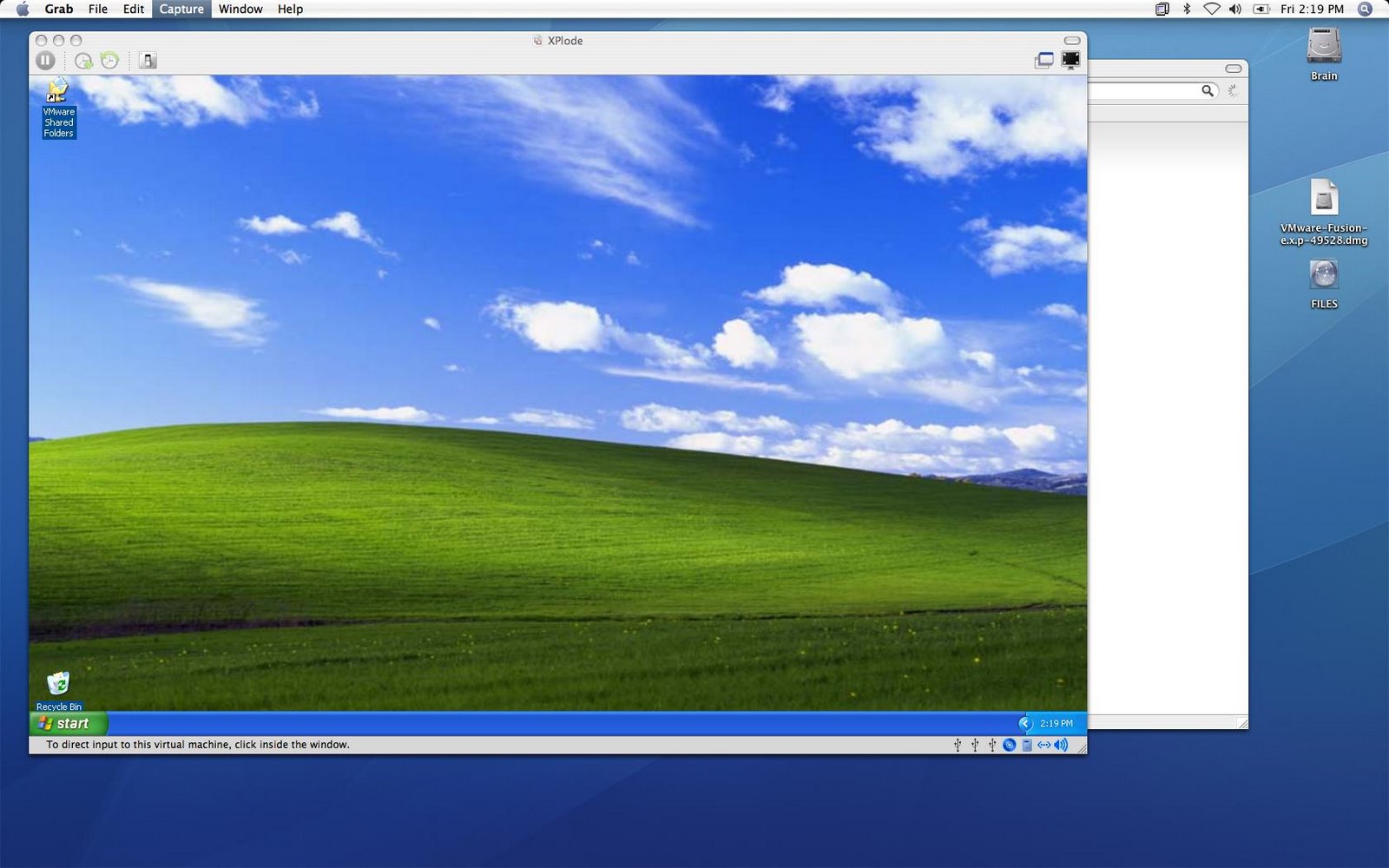Click the third USB device status icon
Screen dimensions: 1389x868
(992, 745)
